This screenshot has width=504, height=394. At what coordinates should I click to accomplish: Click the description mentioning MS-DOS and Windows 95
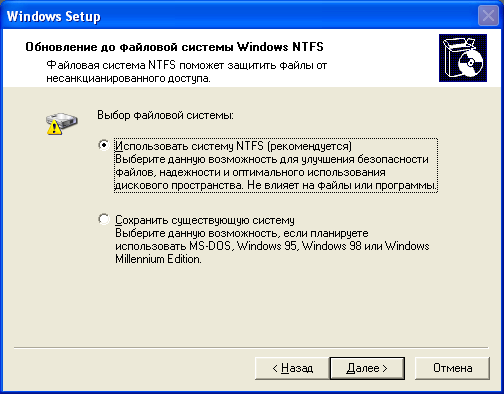pos(272,240)
